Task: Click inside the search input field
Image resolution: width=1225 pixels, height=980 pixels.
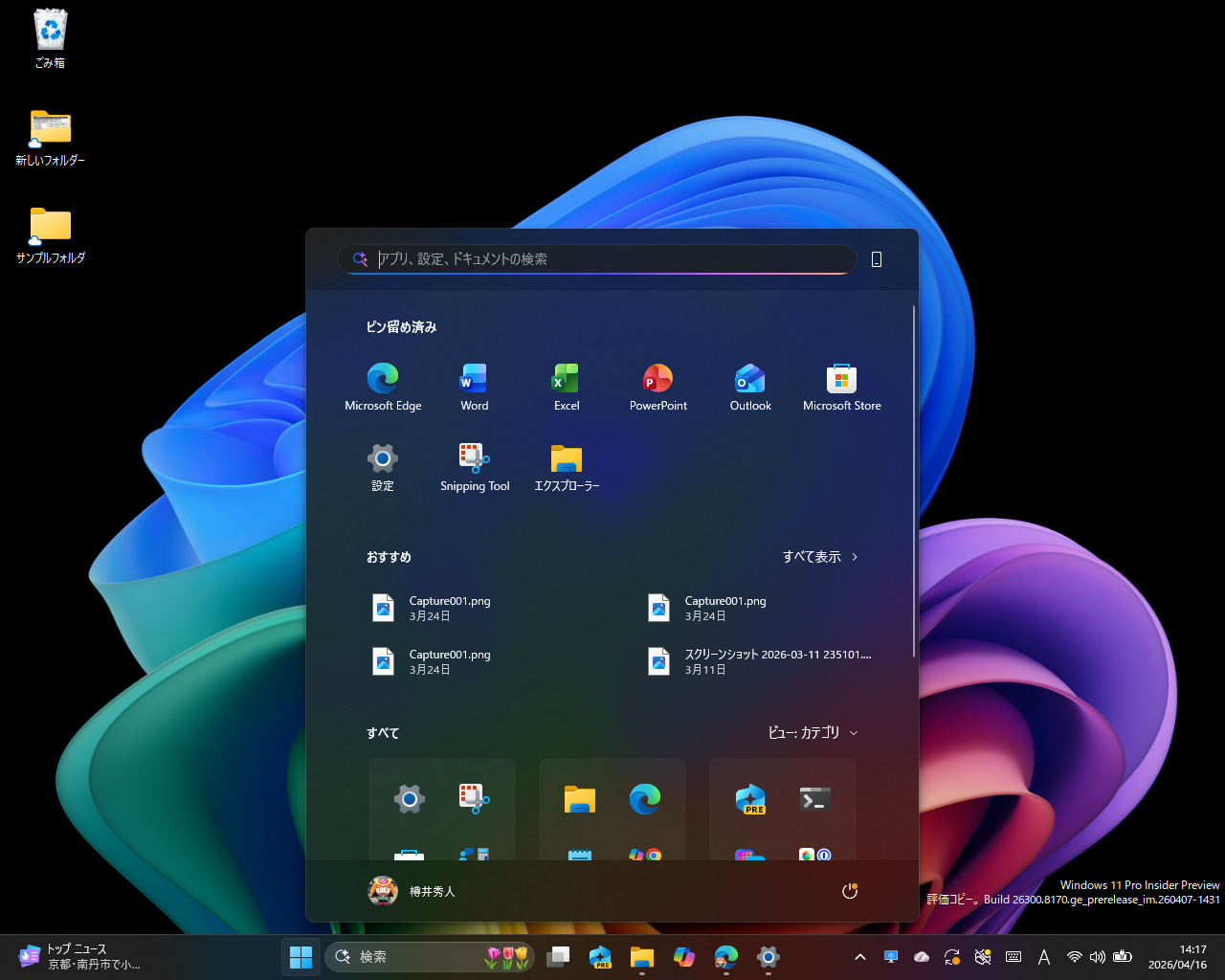Action: 595,258
